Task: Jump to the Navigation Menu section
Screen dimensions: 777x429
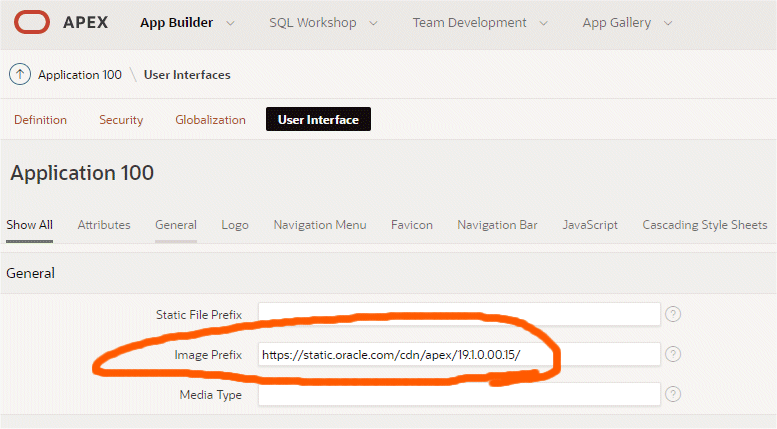Action: [320, 225]
